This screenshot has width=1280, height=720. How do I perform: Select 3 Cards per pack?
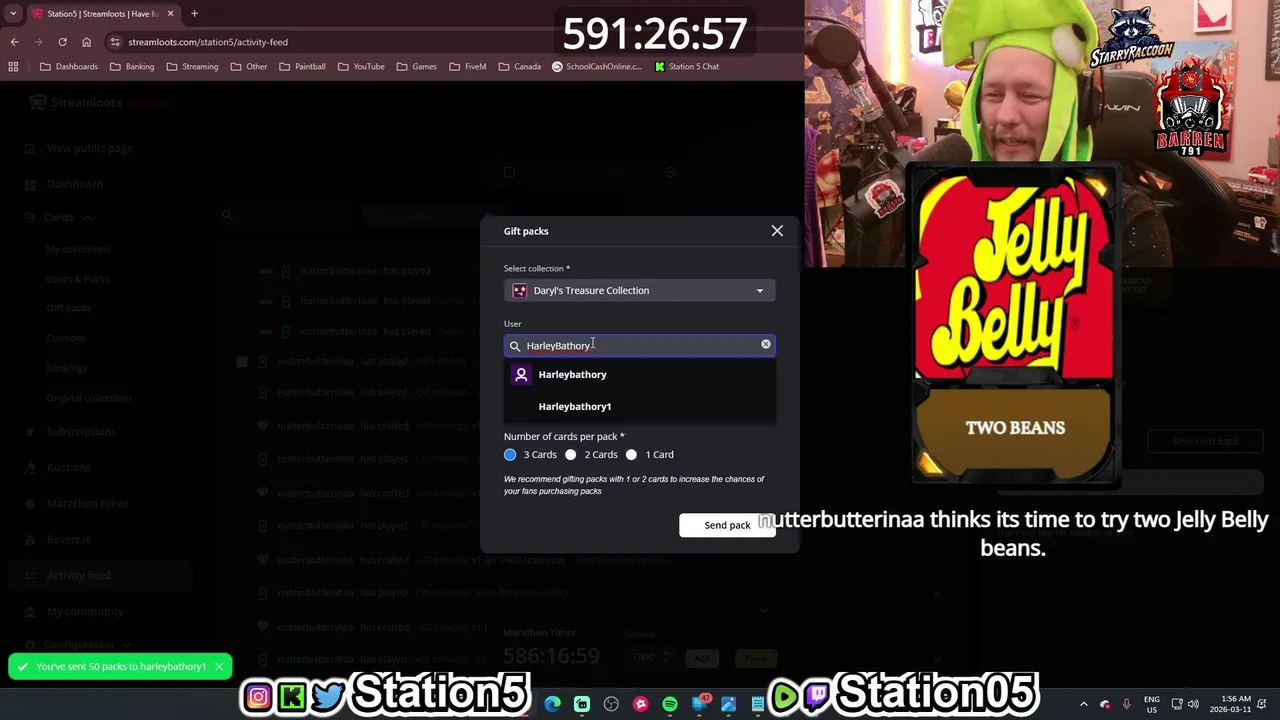pyautogui.click(x=510, y=455)
